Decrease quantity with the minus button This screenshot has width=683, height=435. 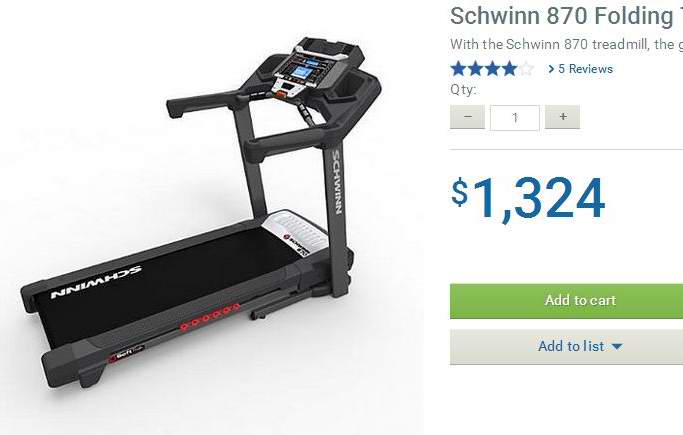point(467,117)
